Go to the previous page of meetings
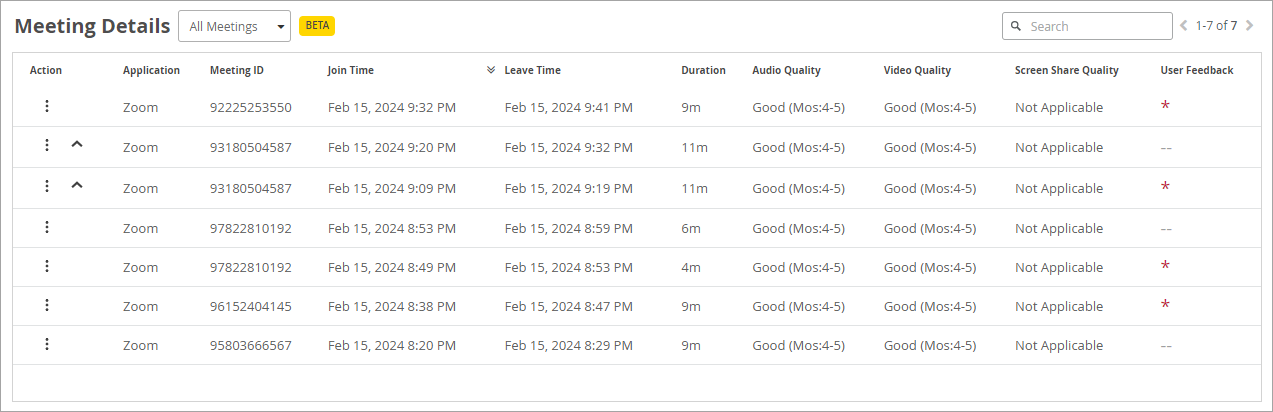The image size is (1273, 412). (x=1185, y=26)
